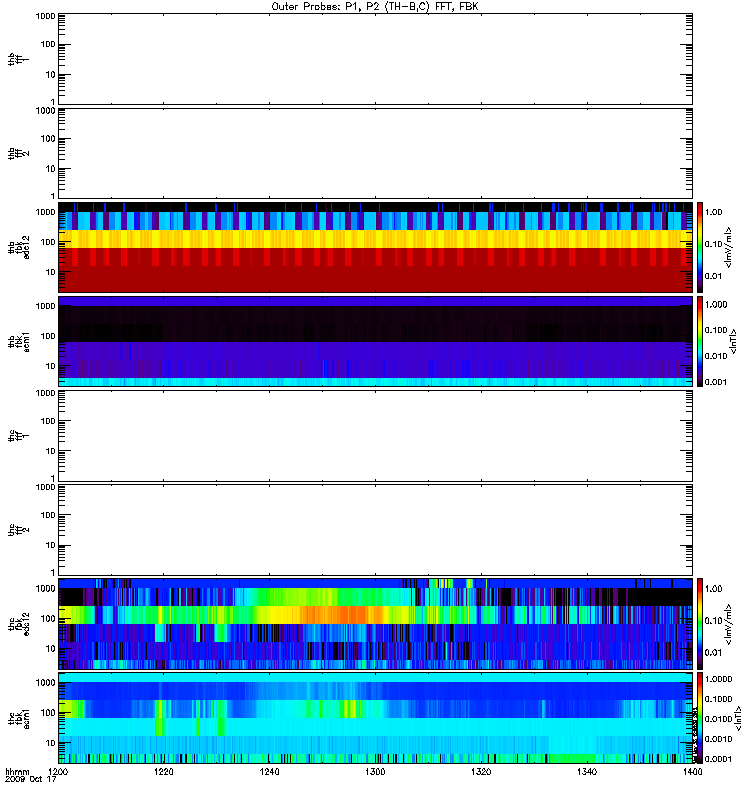Click the '100' tick of thb fff 2 axis
750x800 pixels.
48,139
